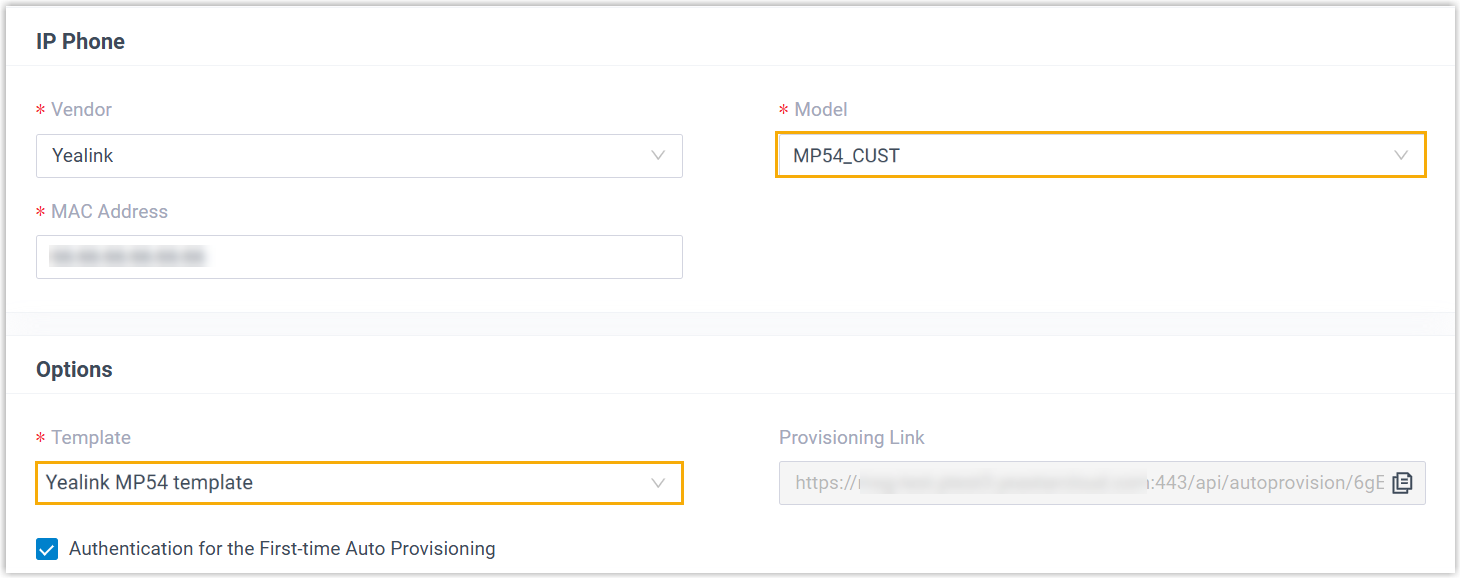Click the Vendor field label
The image size is (1461, 579).
click(81, 110)
